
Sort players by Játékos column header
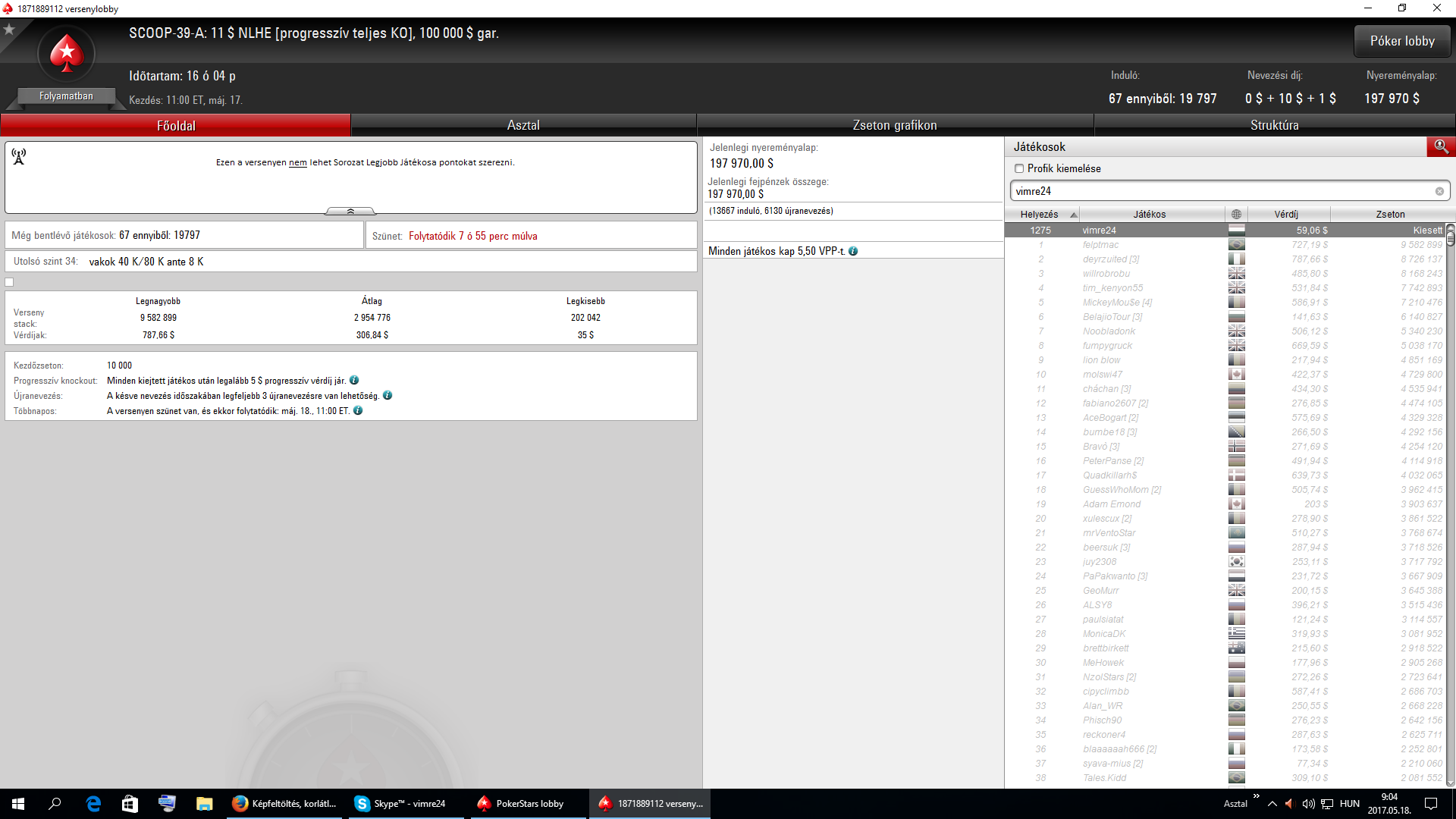pyautogui.click(x=1153, y=215)
